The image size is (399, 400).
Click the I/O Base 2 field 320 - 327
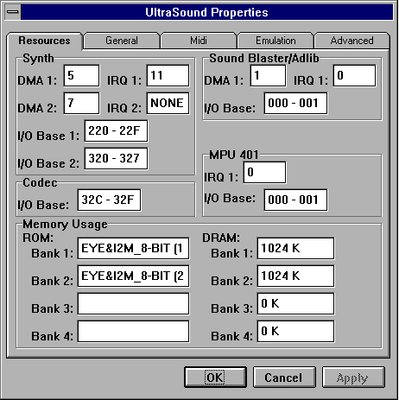(116, 158)
